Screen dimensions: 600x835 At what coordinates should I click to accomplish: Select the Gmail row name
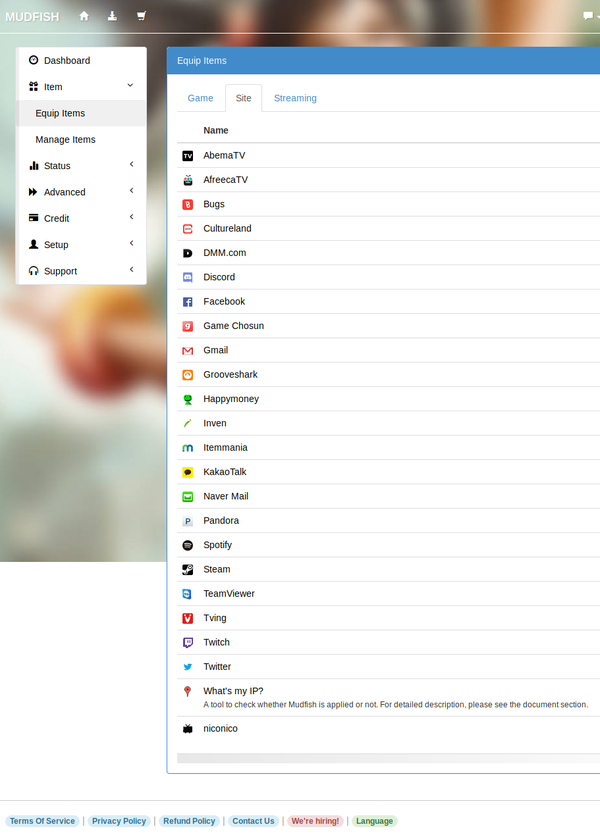coord(216,350)
